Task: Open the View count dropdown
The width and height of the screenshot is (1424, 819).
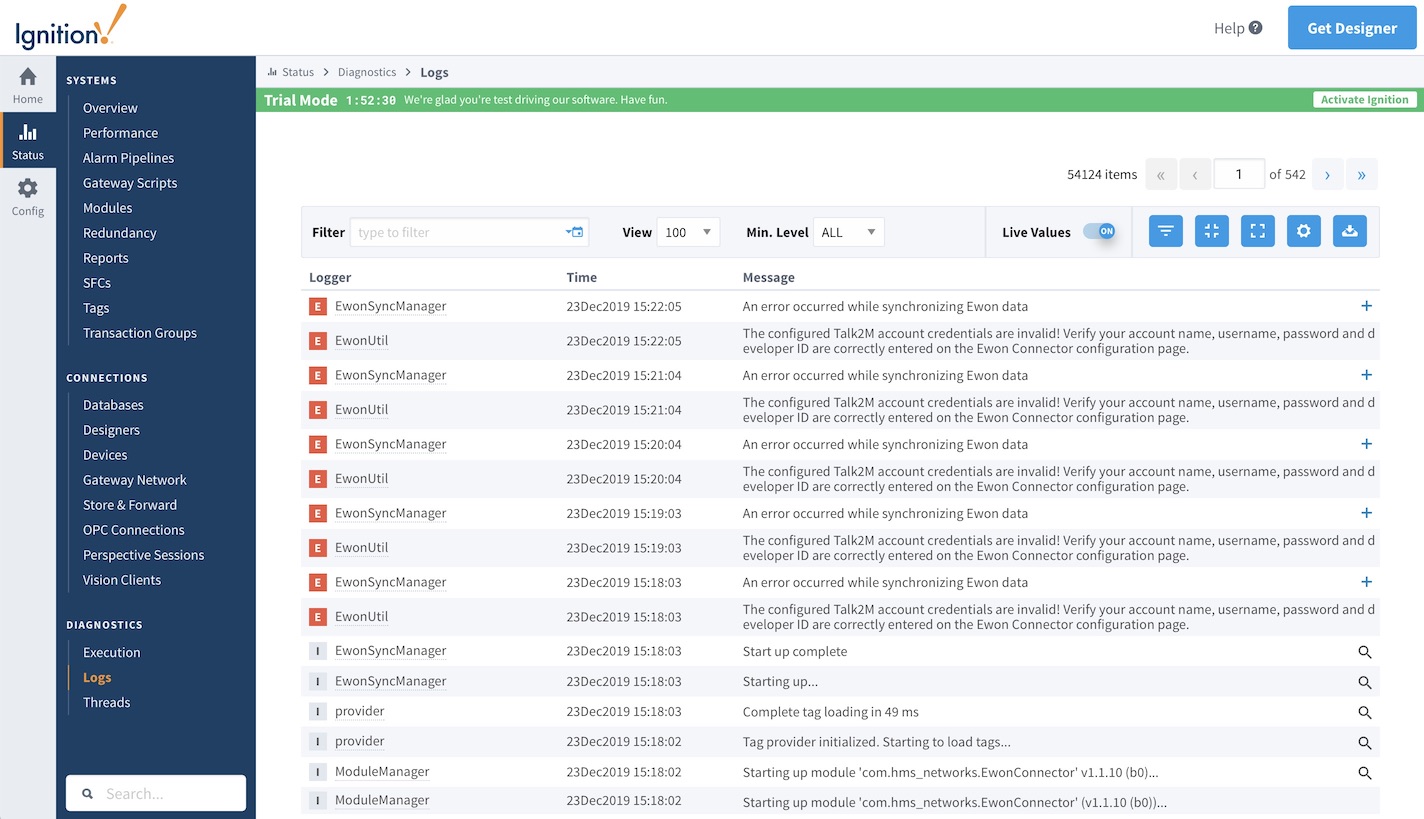Action: [x=688, y=232]
